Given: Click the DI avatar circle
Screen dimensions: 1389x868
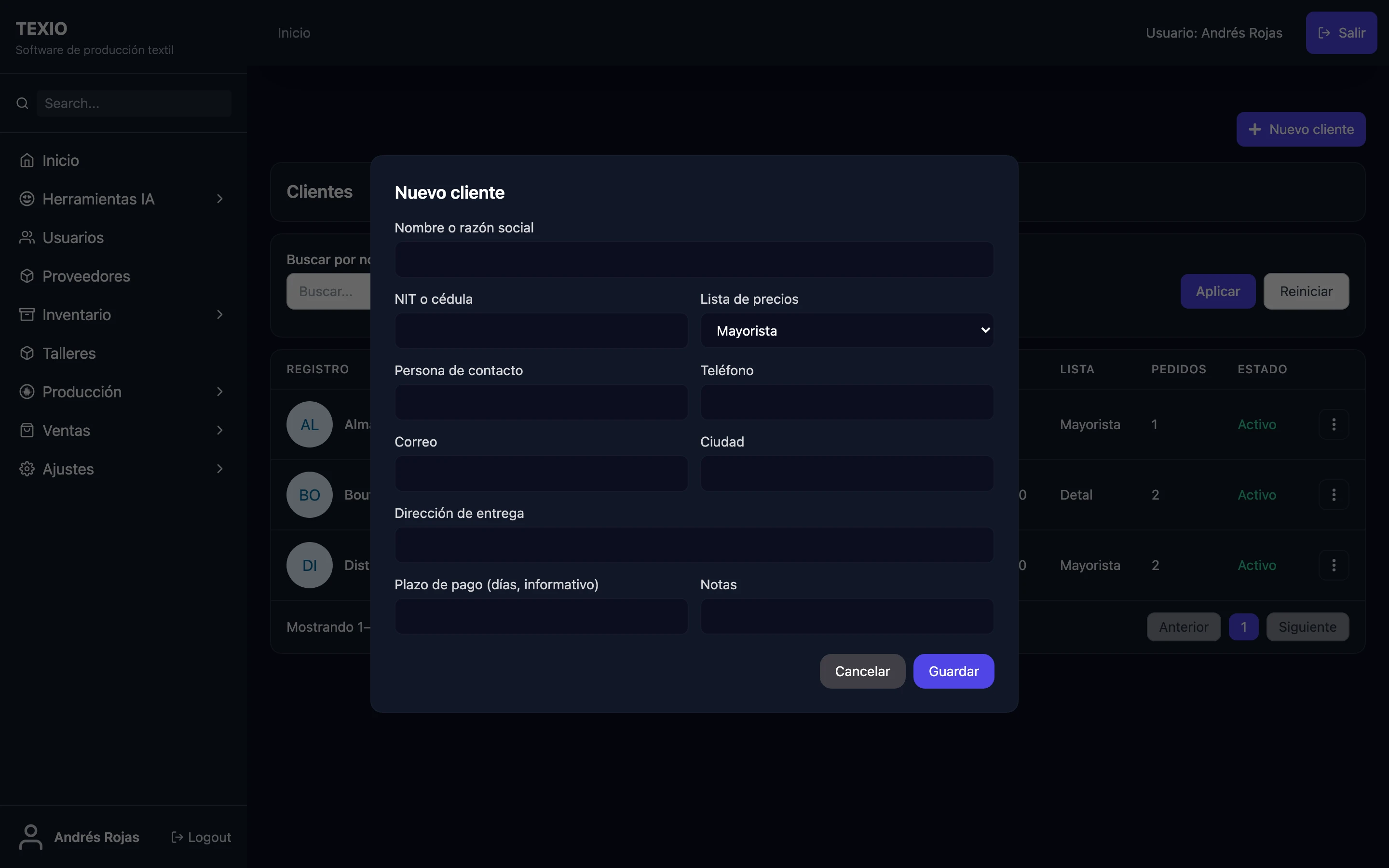Looking at the screenshot, I should (x=309, y=565).
